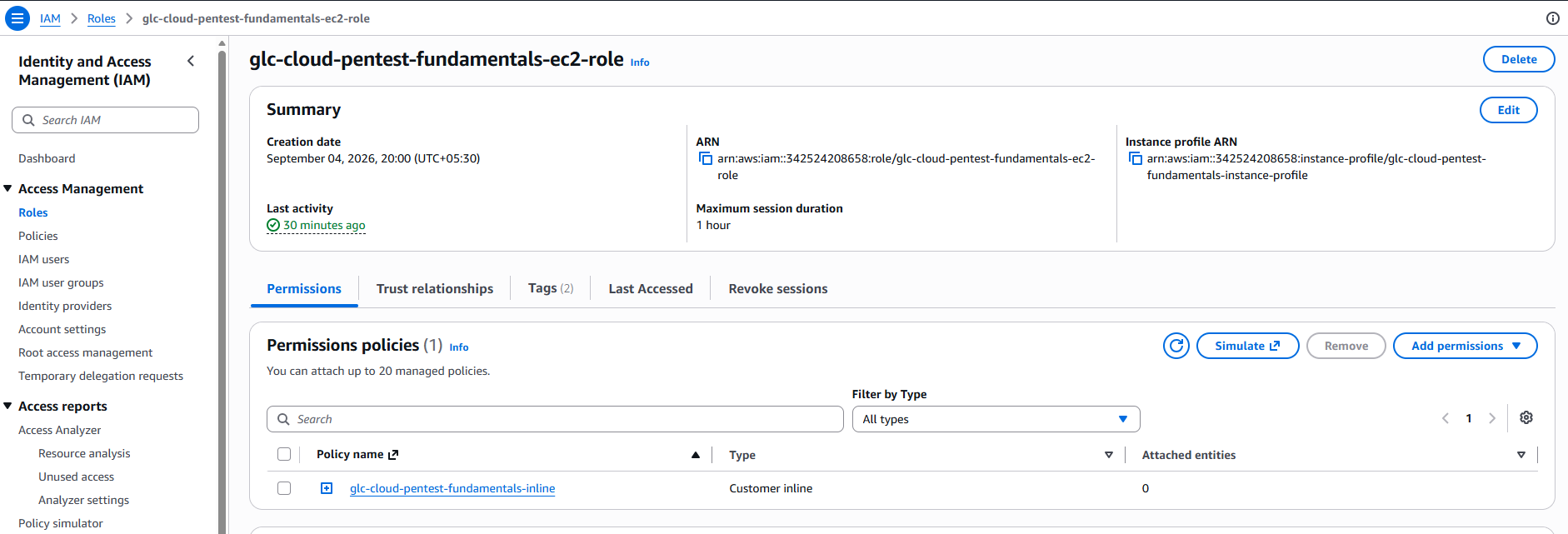The height and width of the screenshot is (534, 1568).
Task: Open IAM user groups in the sidebar
Action: tap(62, 282)
